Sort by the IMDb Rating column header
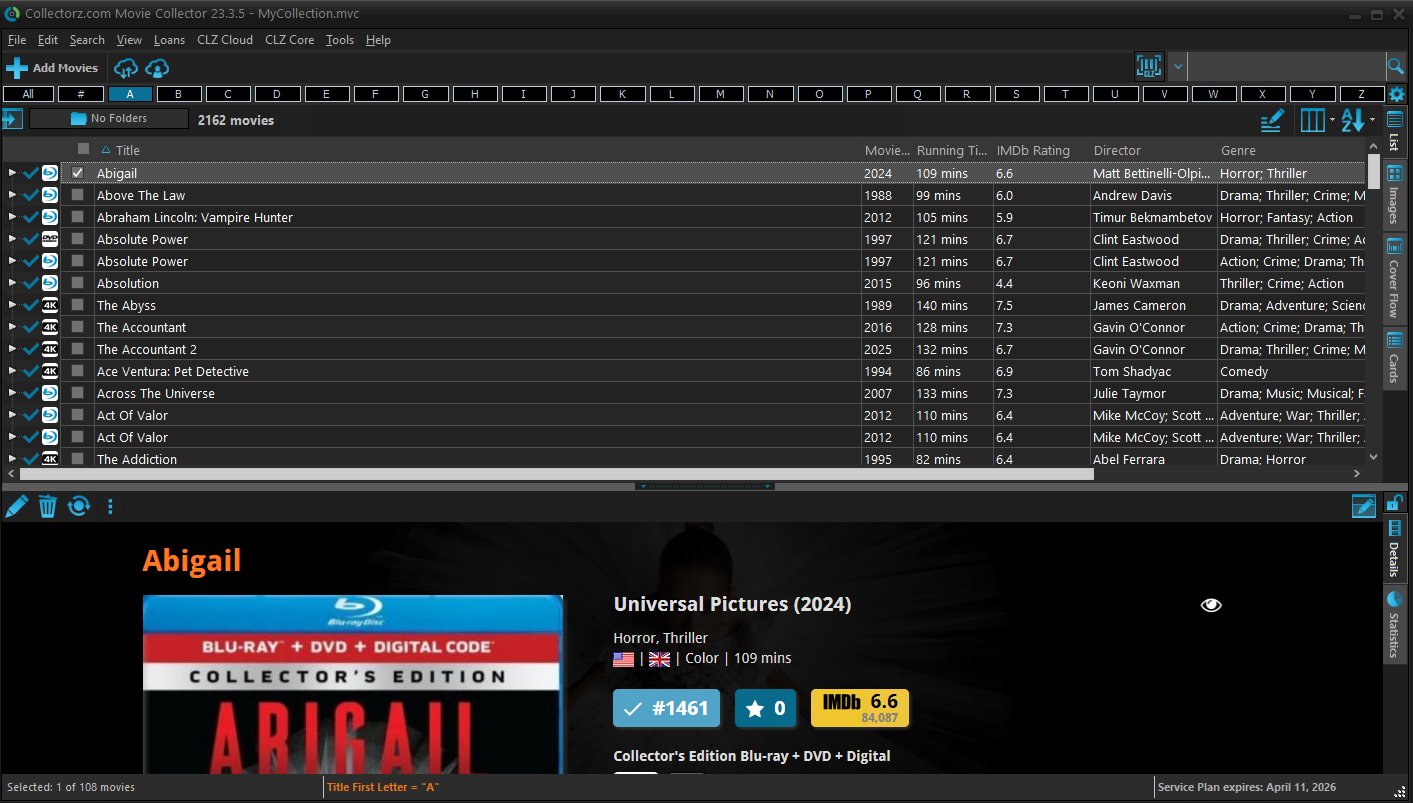Screen dimensions: 1413x803 pos(1033,151)
